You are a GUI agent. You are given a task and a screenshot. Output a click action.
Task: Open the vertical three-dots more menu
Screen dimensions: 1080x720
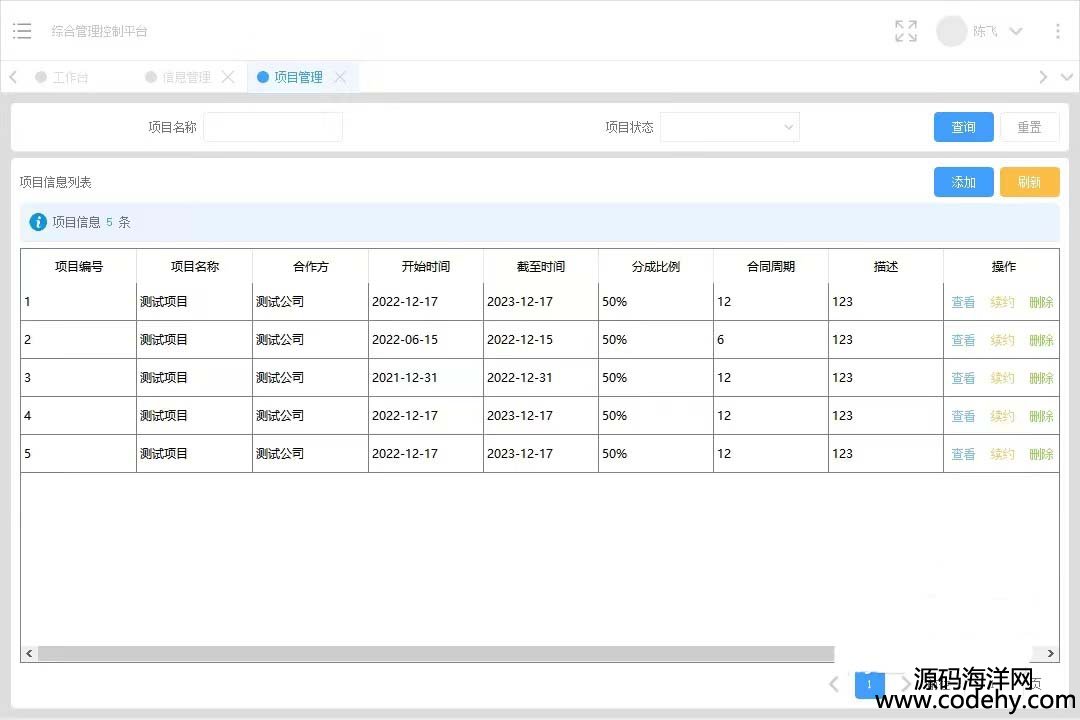(1057, 31)
